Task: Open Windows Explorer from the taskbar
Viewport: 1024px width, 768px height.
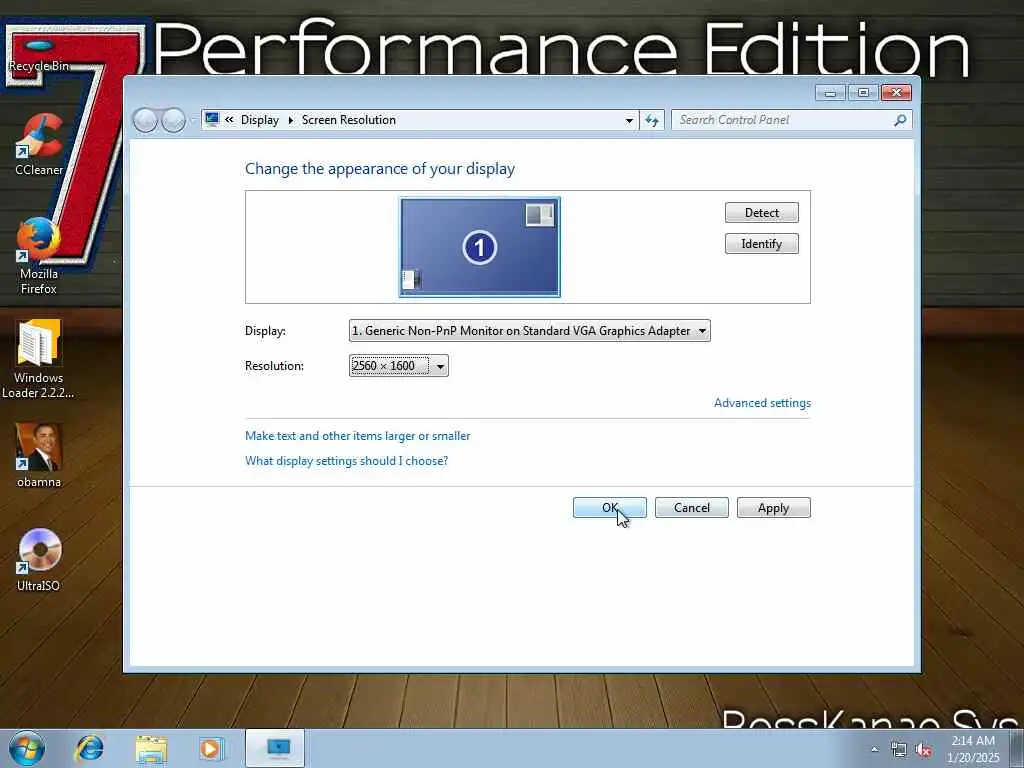Action: click(x=152, y=748)
